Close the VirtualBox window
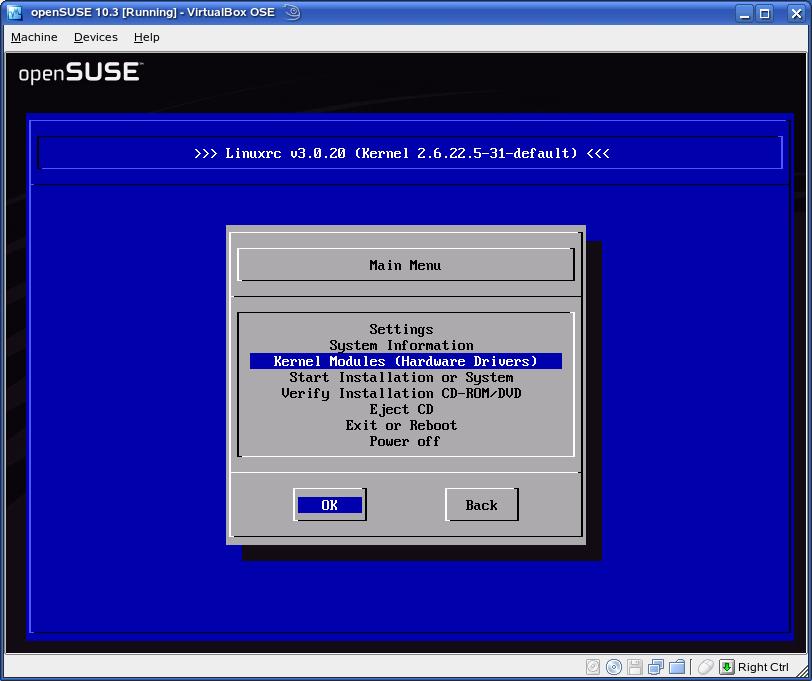Viewport: 812px width, 681px height. click(796, 13)
